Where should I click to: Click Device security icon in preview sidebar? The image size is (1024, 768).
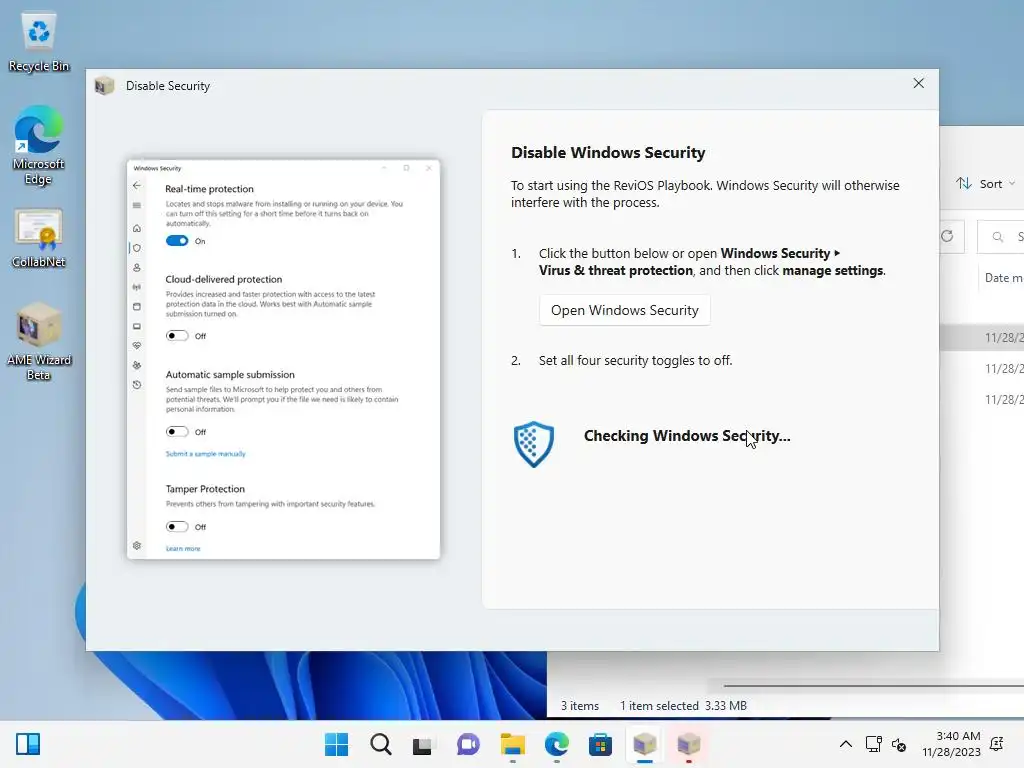click(x=136, y=326)
